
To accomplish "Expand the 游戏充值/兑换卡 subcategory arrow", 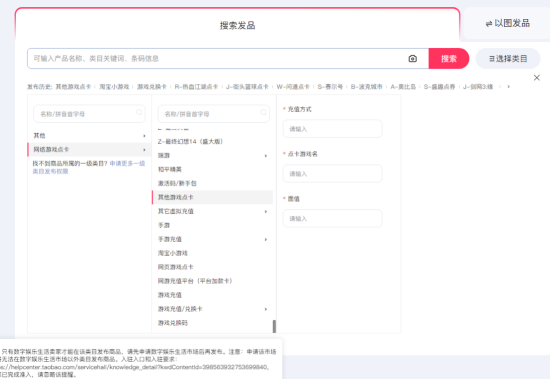I will pos(266,309).
